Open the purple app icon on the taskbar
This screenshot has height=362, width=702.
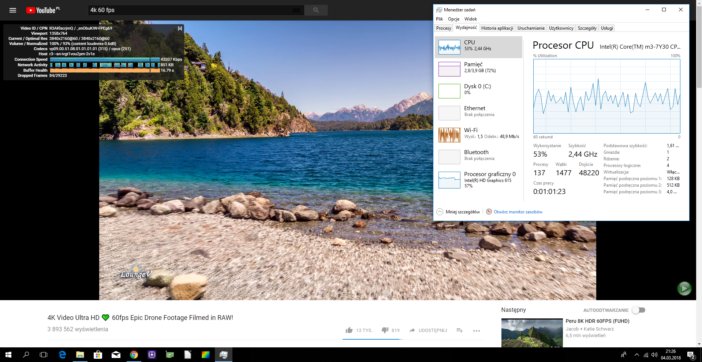tap(152, 355)
